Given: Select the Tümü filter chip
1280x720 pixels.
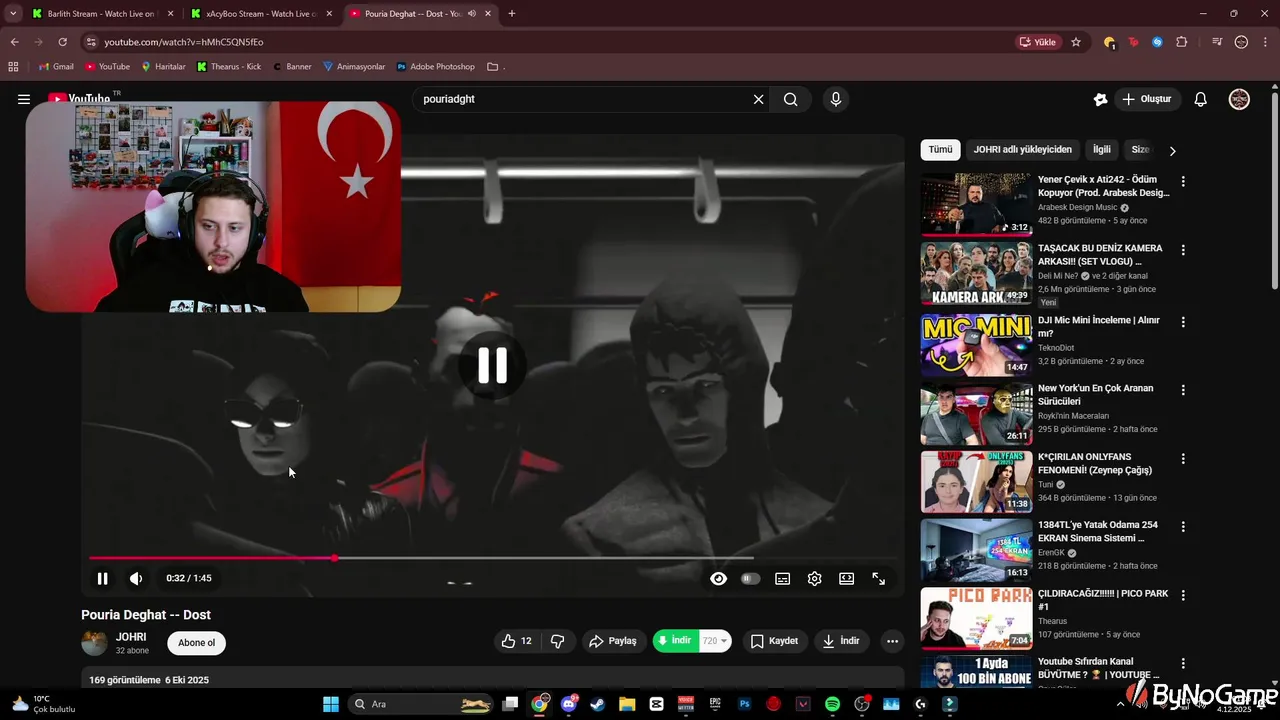Looking at the screenshot, I should tap(940, 150).
